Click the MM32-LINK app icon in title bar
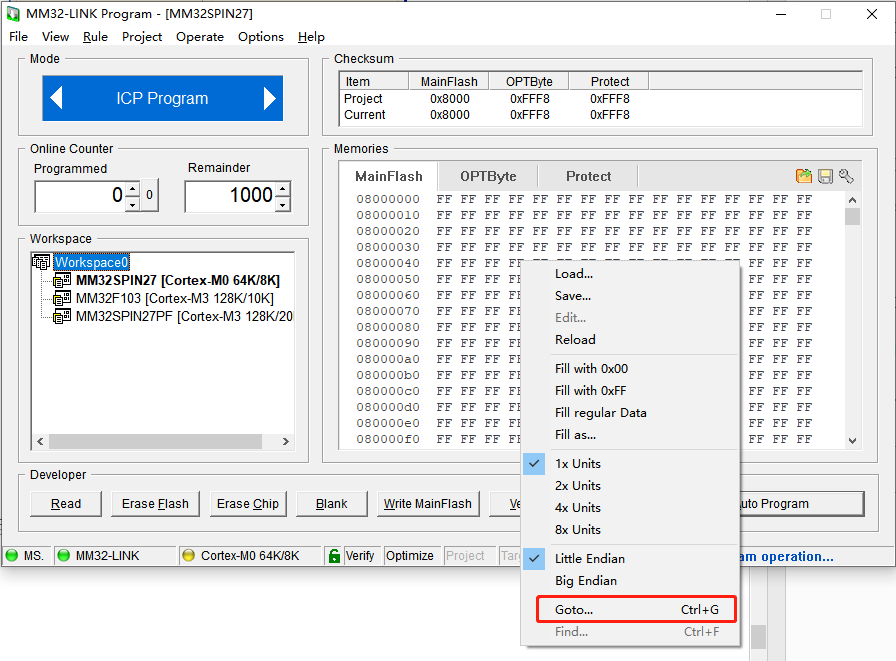The width and height of the screenshot is (896, 661). (13, 14)
